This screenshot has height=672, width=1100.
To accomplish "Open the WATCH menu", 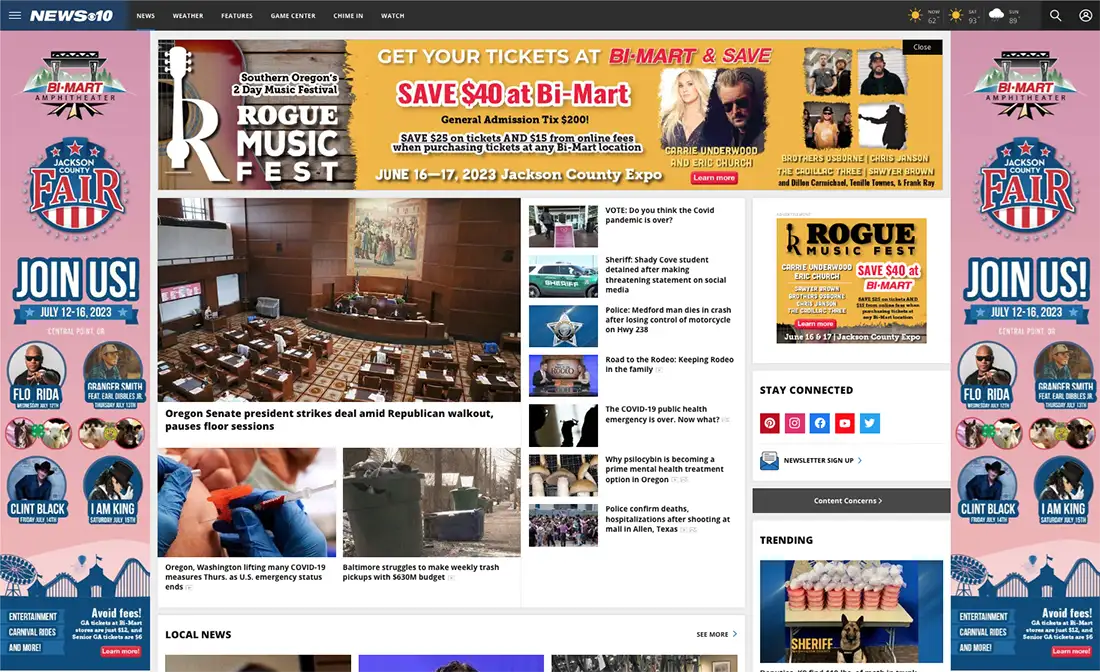I will point(393,15).
